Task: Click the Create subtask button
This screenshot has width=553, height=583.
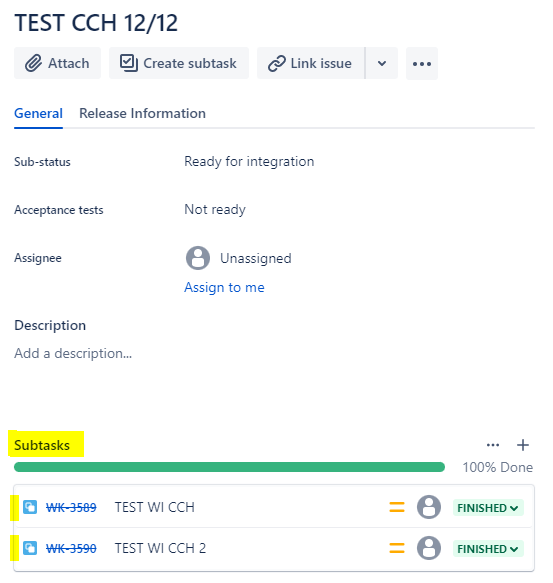Action: pos(179,63)
